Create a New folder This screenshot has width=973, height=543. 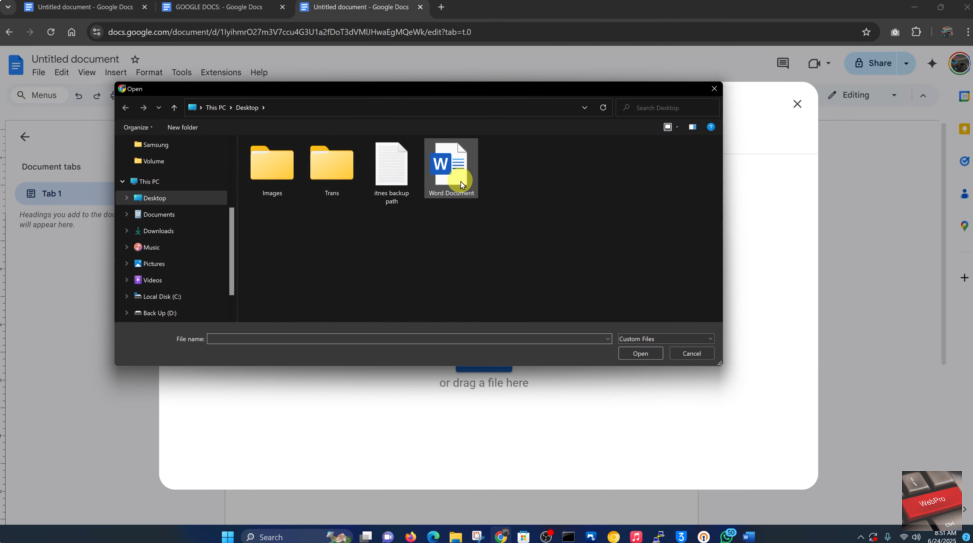[x=182, y=127]
